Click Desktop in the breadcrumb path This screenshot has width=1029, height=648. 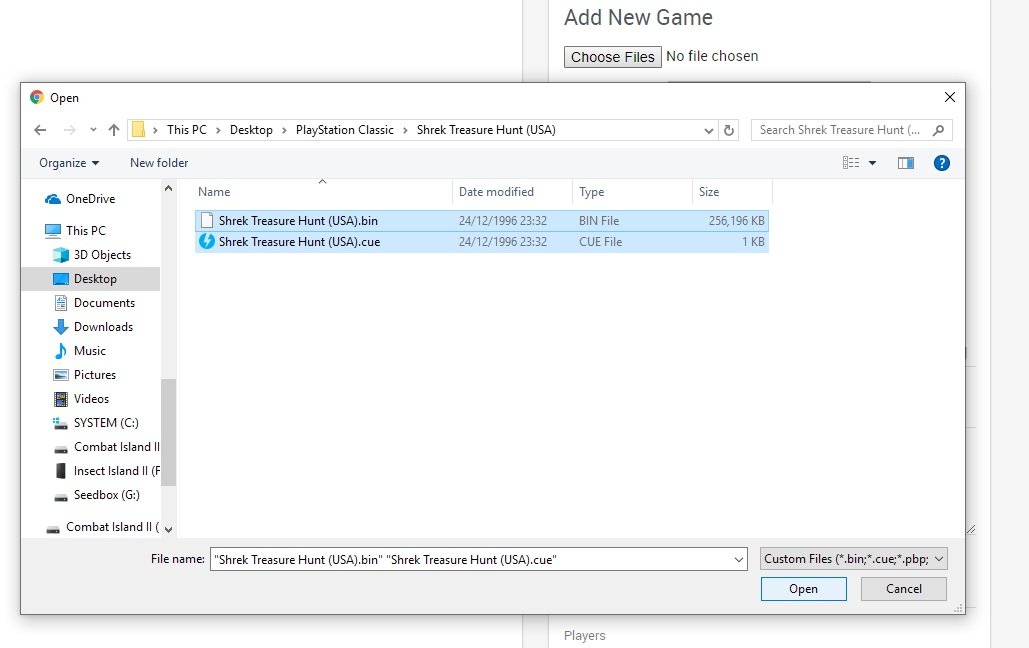tap(251, 130)
